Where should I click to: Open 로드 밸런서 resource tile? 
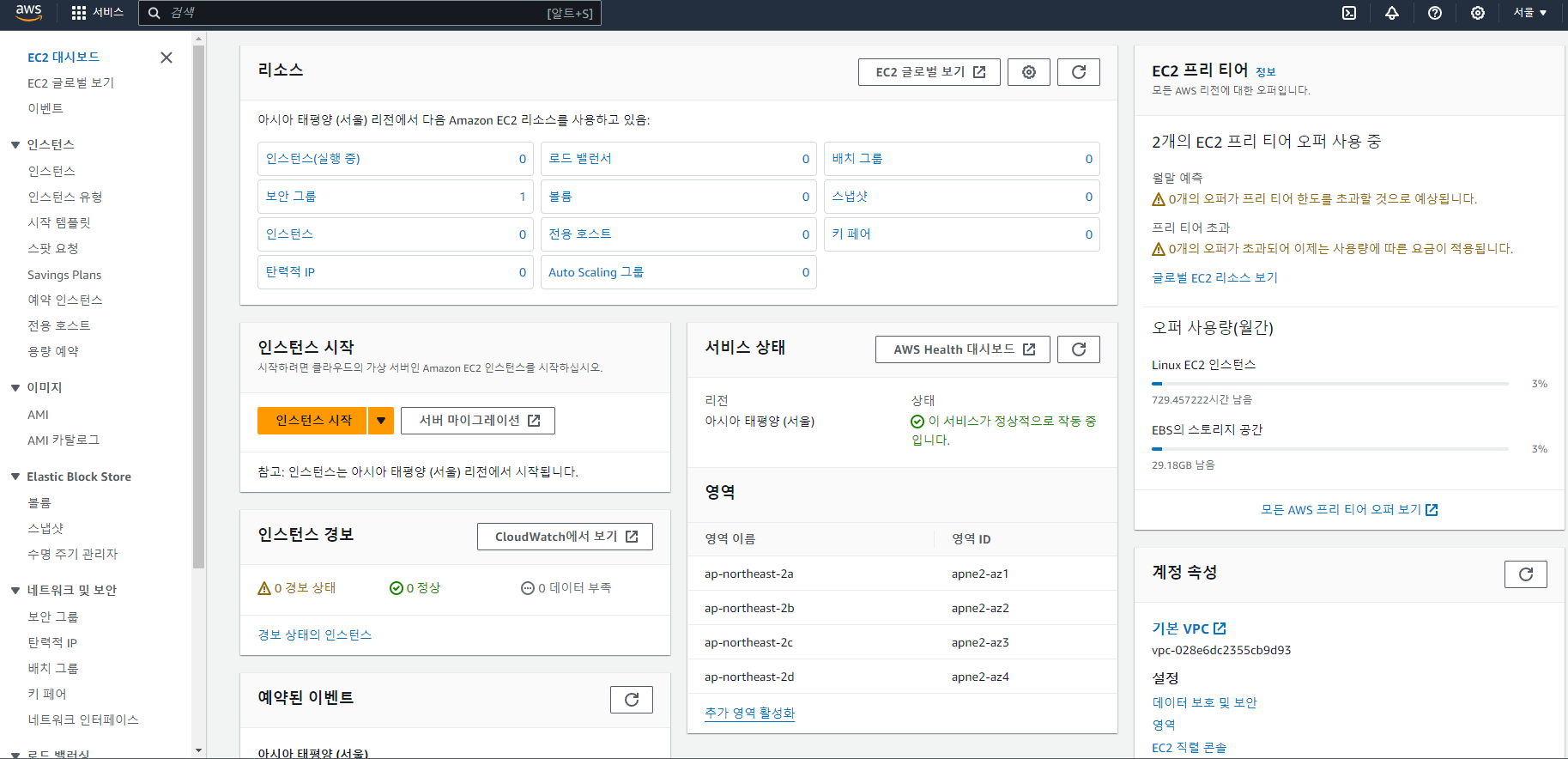[679, 159]
